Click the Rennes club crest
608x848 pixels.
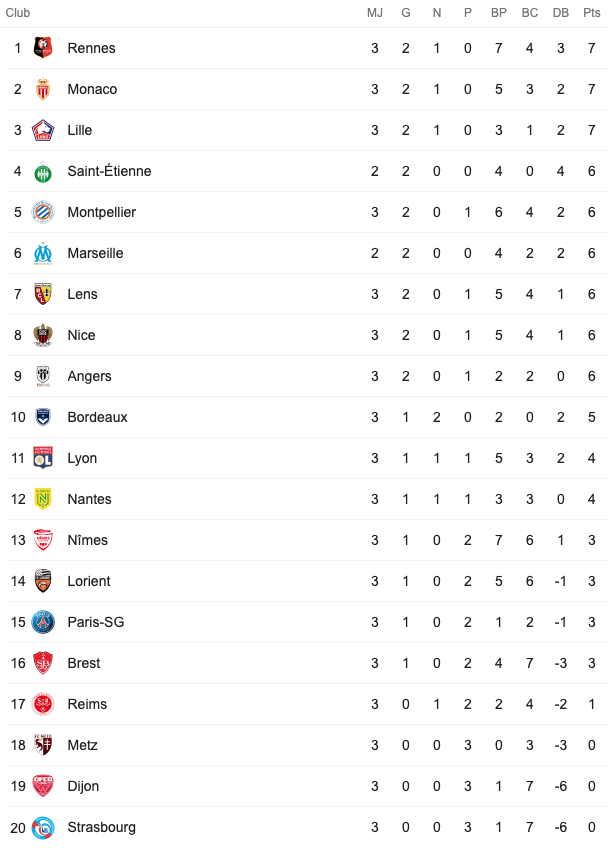coord(43,48)
